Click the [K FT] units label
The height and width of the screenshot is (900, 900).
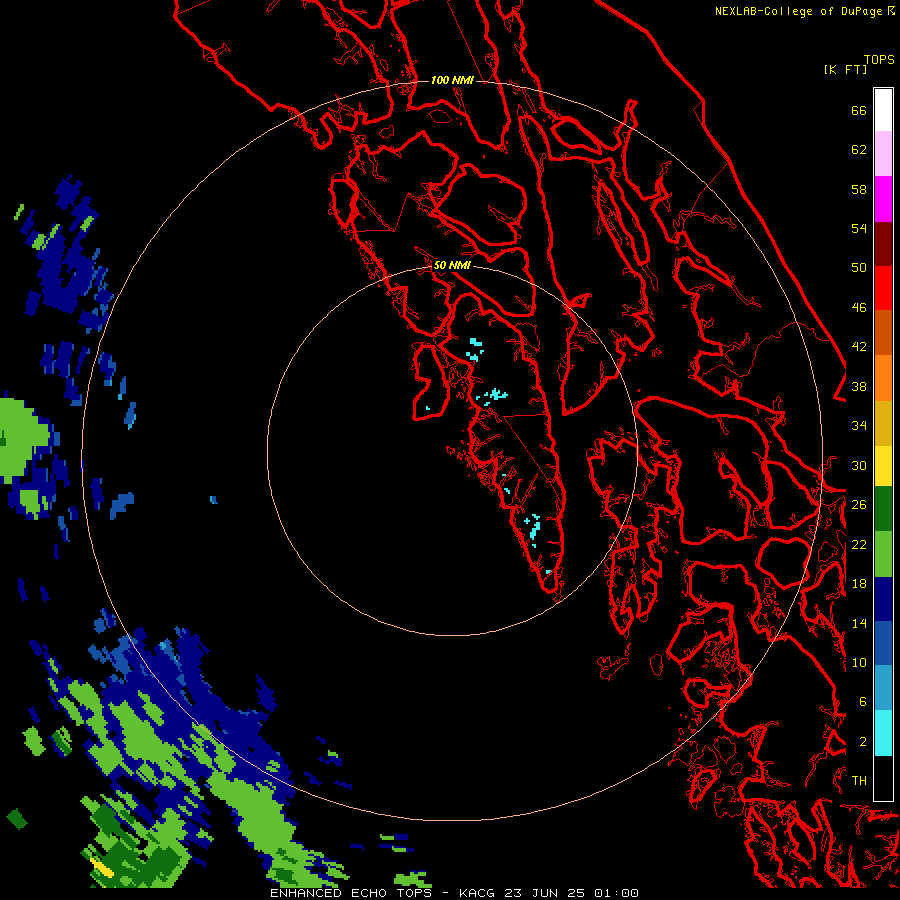click(845, 69)
